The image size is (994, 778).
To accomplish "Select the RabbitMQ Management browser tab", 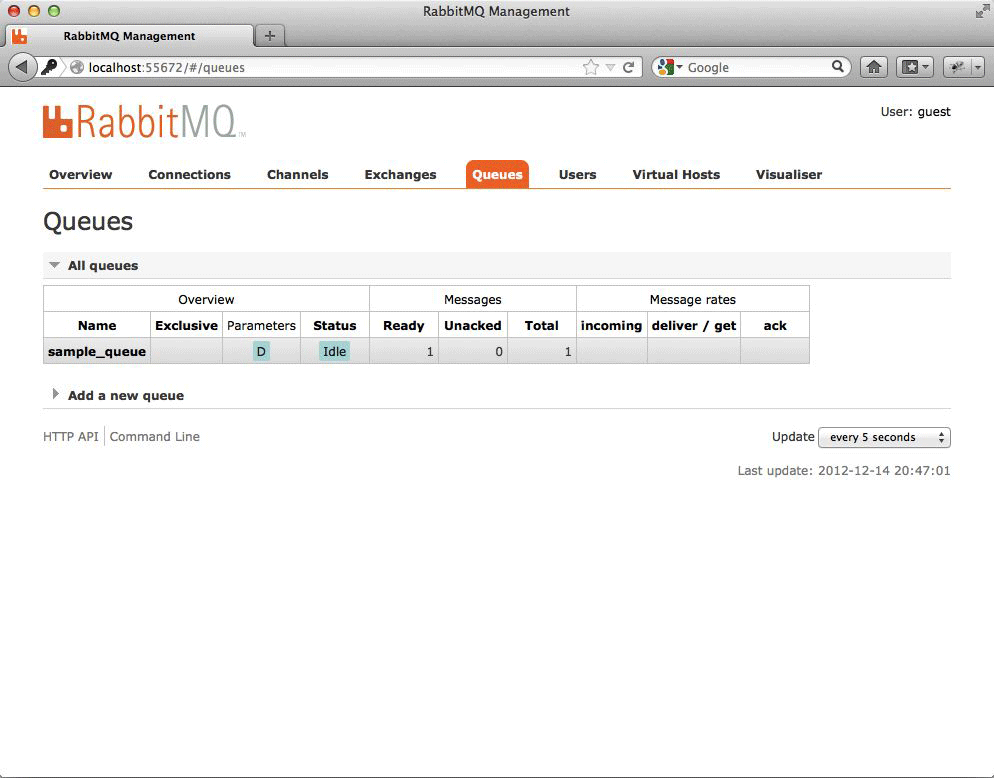I will pos(129,36).
